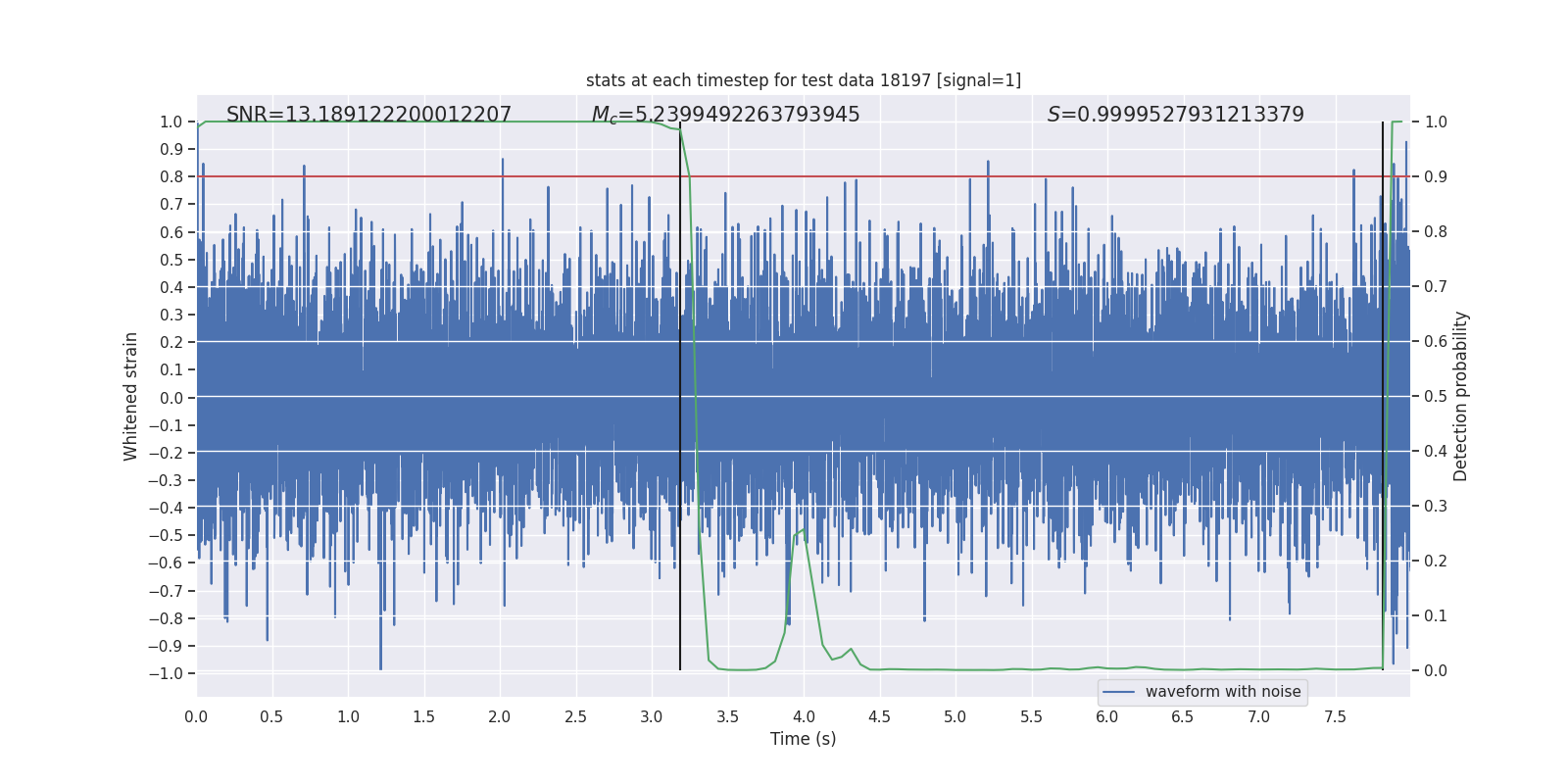Image resolution: width=1568 pixels, height=784 pixels.
Task: Select the 0.7 tick on the Whitened strain axis
Action: click(x=171, y=204)
